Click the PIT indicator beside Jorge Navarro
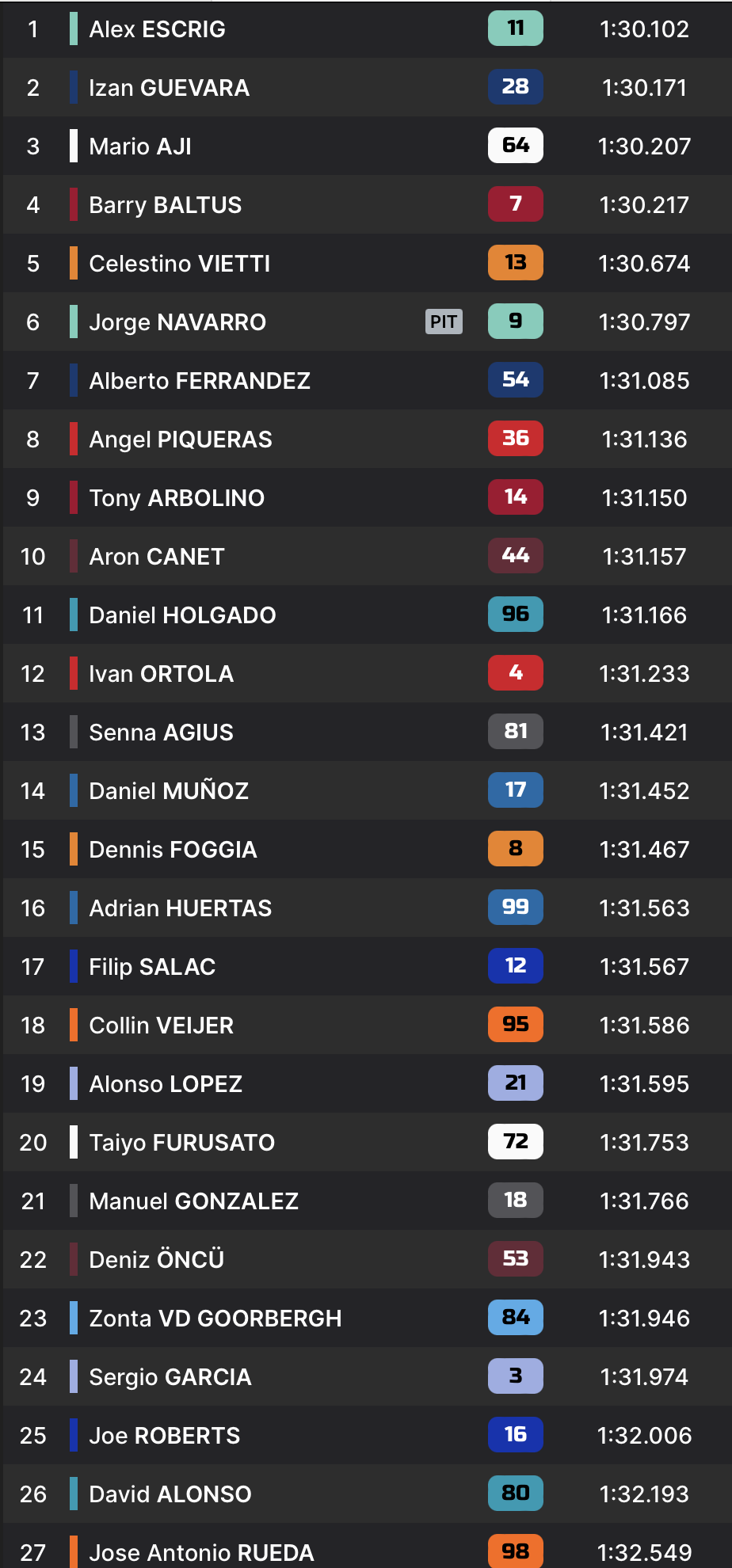 444,322
